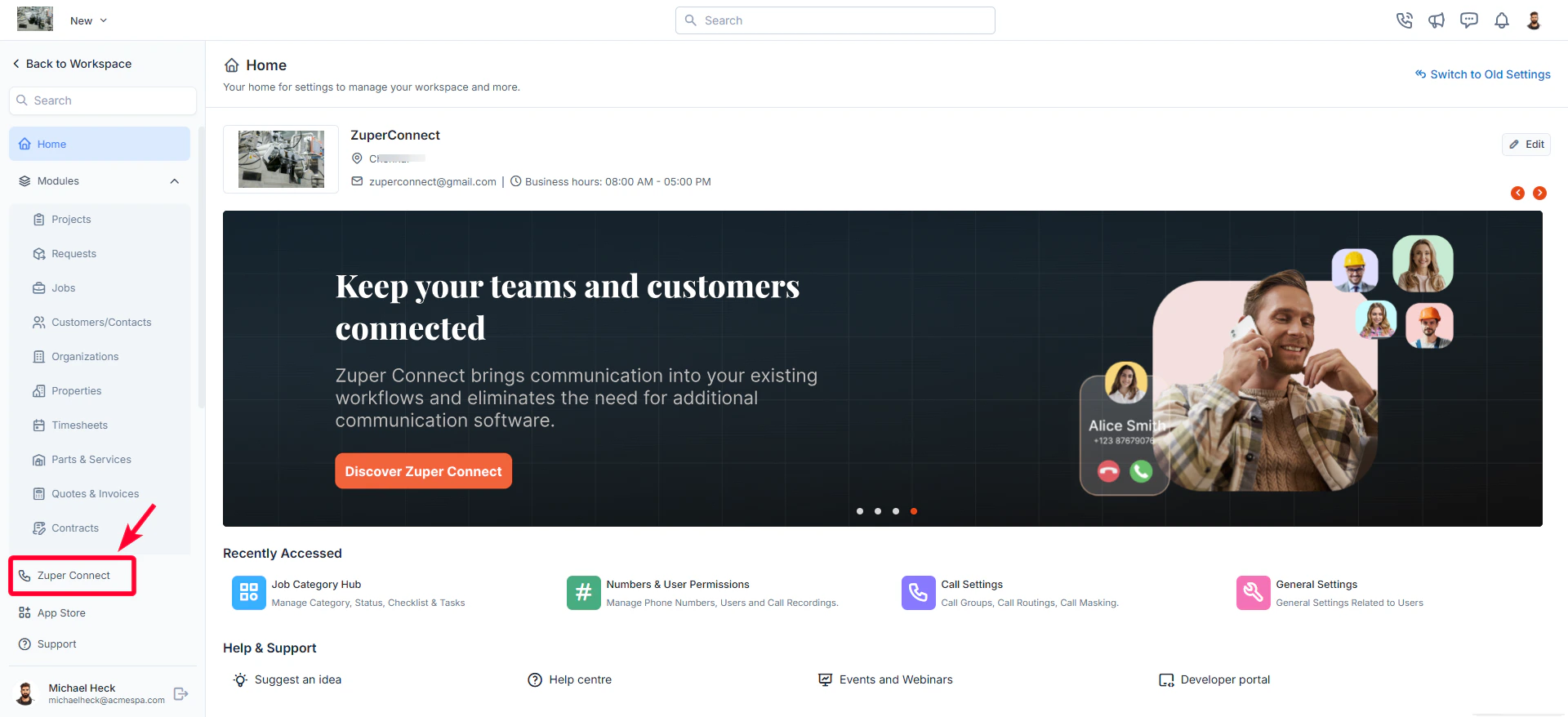Open the user avatar menu in top bar

pyautogui.click(x=1534, y=20)
